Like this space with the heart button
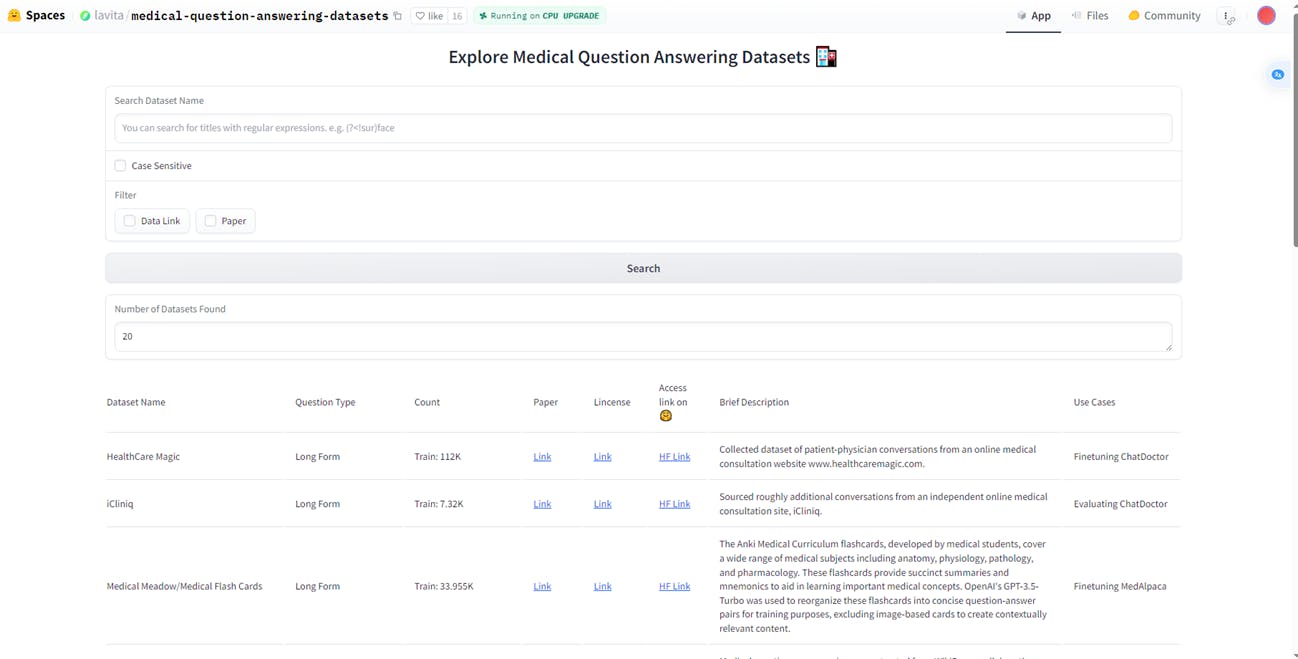Viewport: 1298px width, 659px height. [429, 16]
